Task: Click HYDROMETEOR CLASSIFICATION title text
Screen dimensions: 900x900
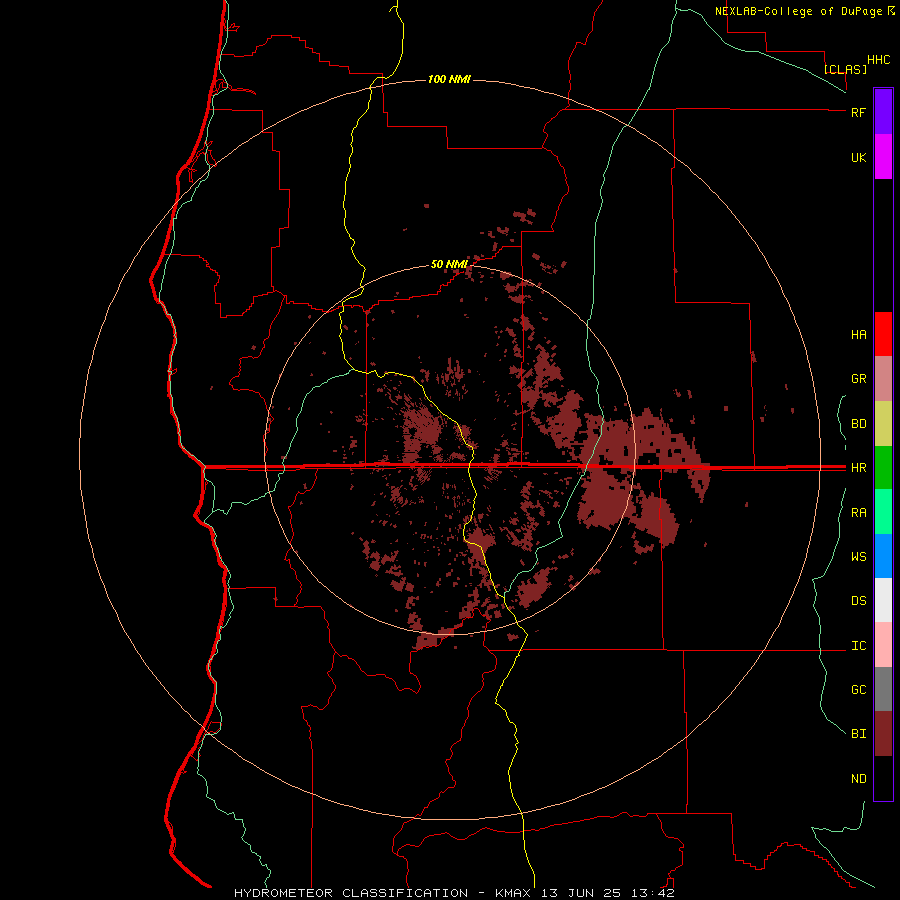Action: point(351,893)
